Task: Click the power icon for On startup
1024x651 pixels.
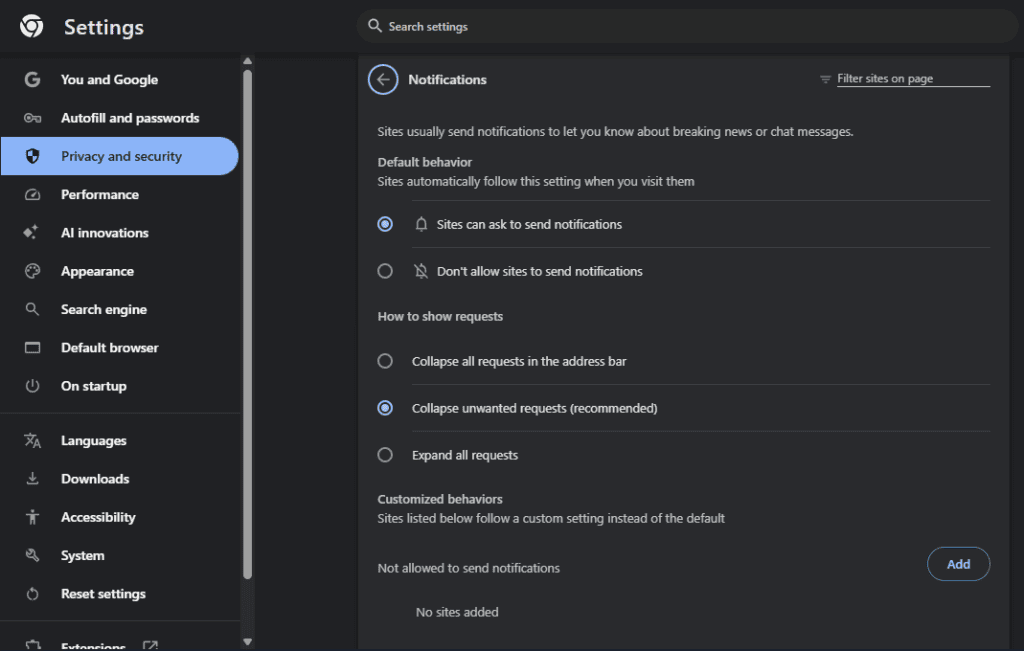Action: 32,386
